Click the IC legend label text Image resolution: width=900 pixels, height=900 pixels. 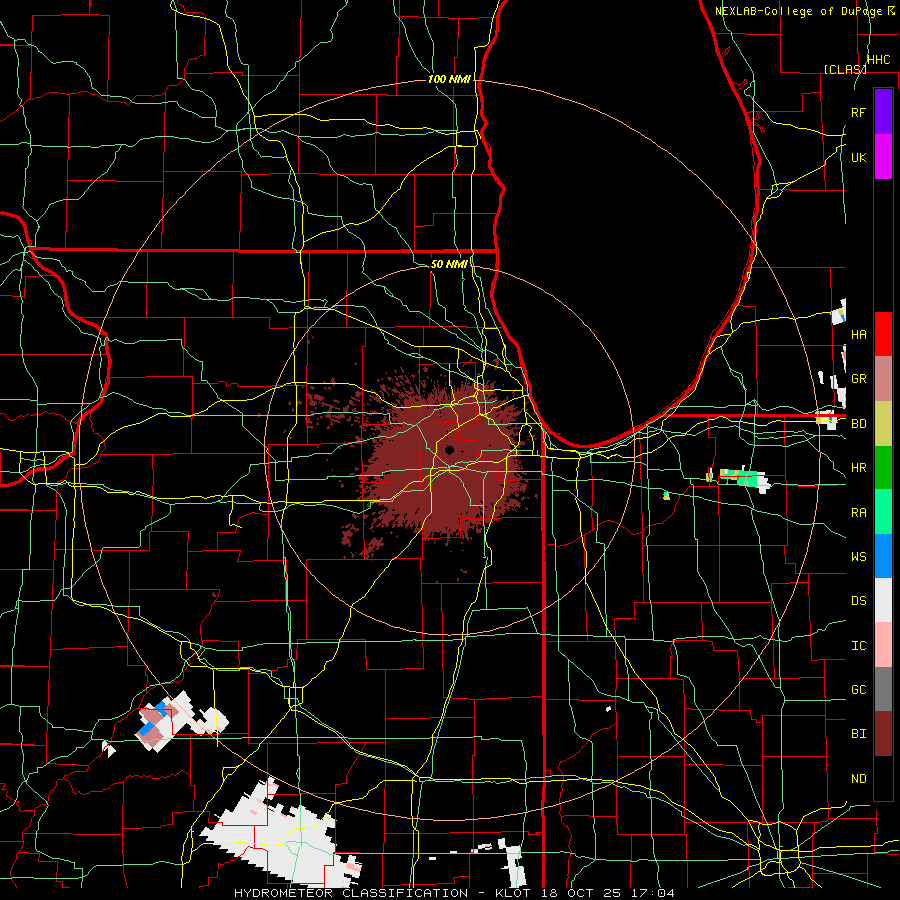tap(859, 646)
